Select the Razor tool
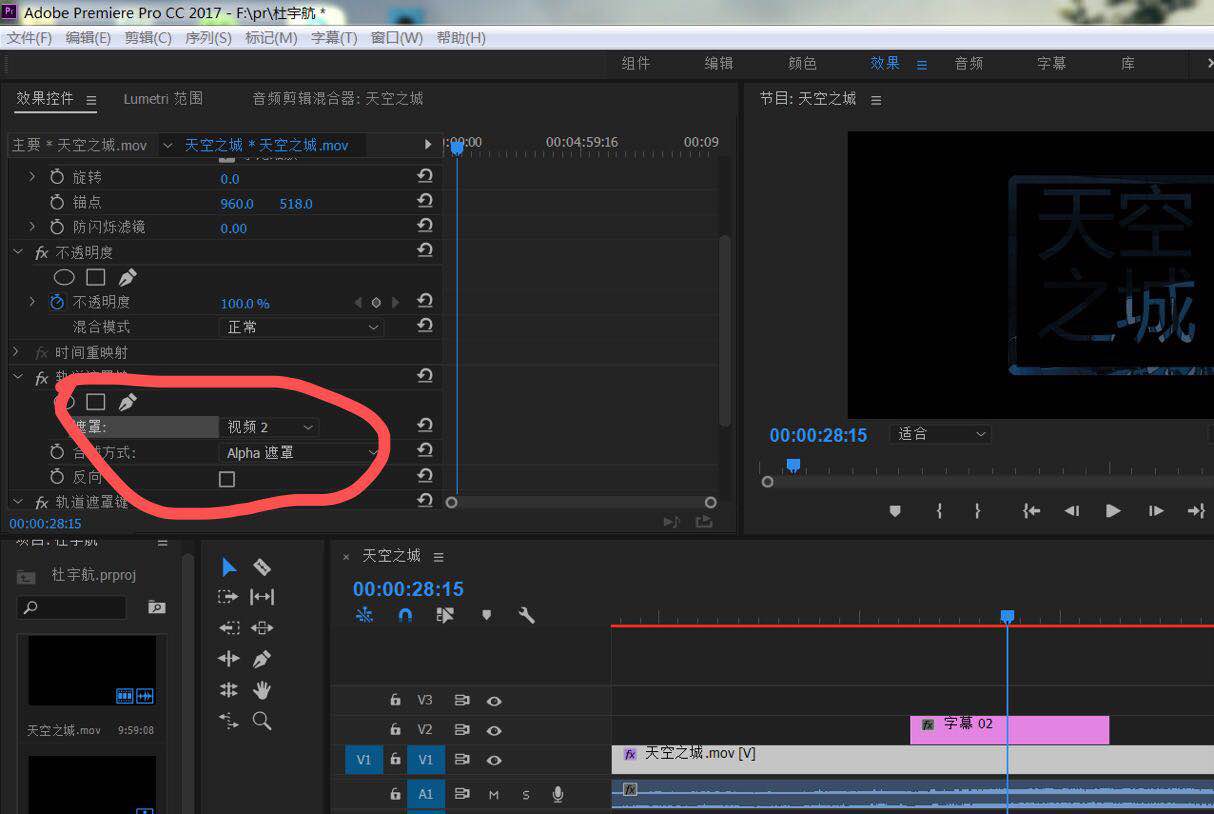1214x814 pixels. [262, 567]
